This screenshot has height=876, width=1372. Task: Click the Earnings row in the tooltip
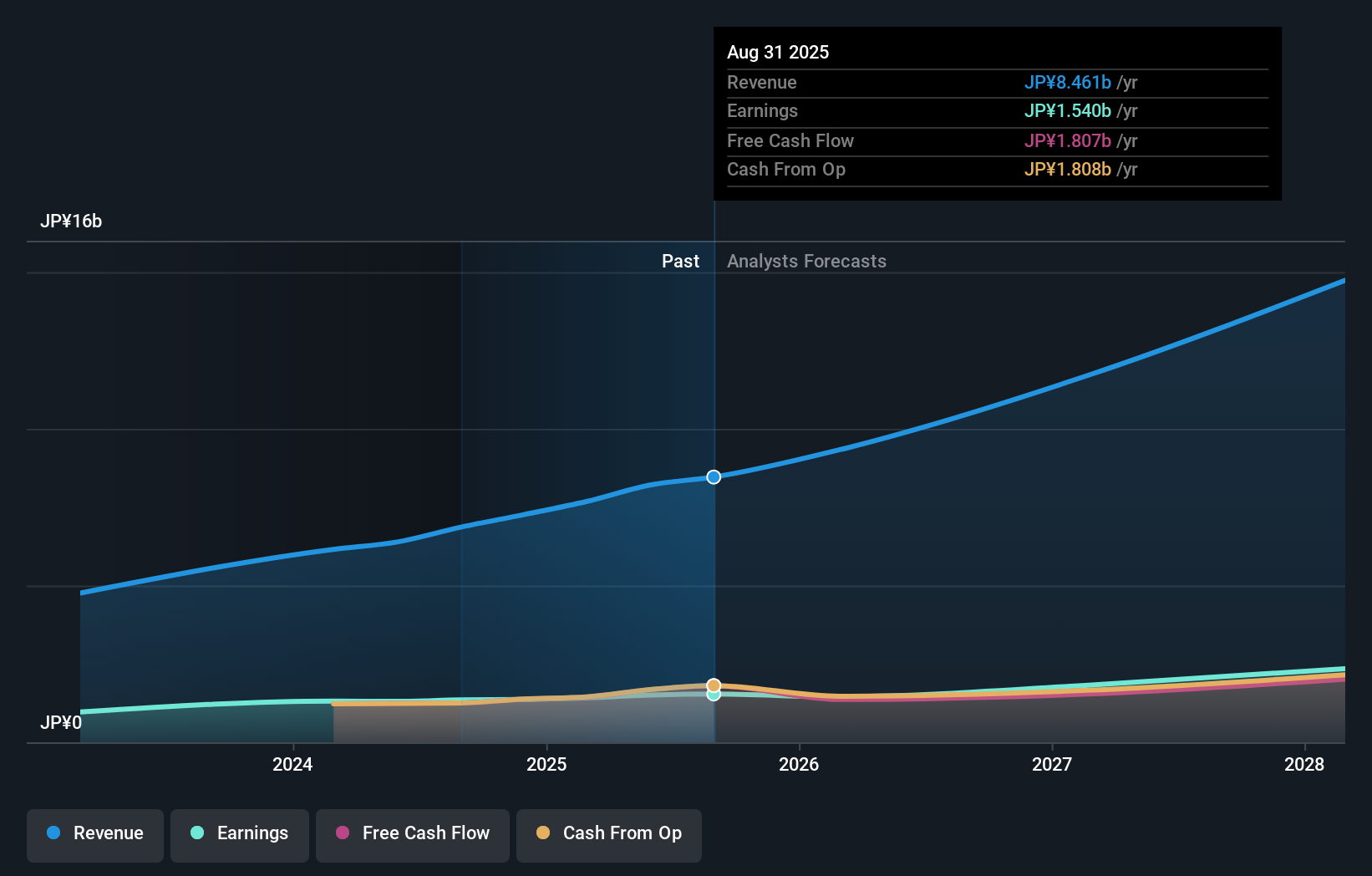[x=919, y=110]
